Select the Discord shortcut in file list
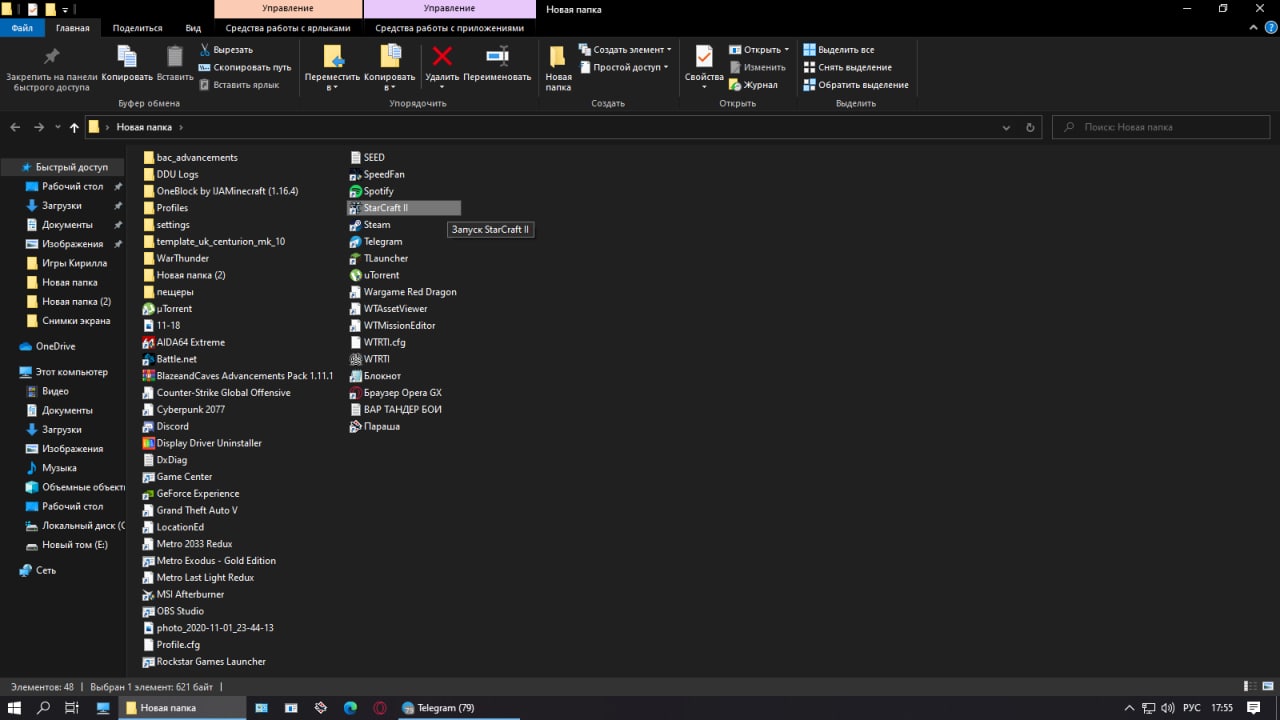Screen dimensions: 1280x720 click(x=172, y=426)
